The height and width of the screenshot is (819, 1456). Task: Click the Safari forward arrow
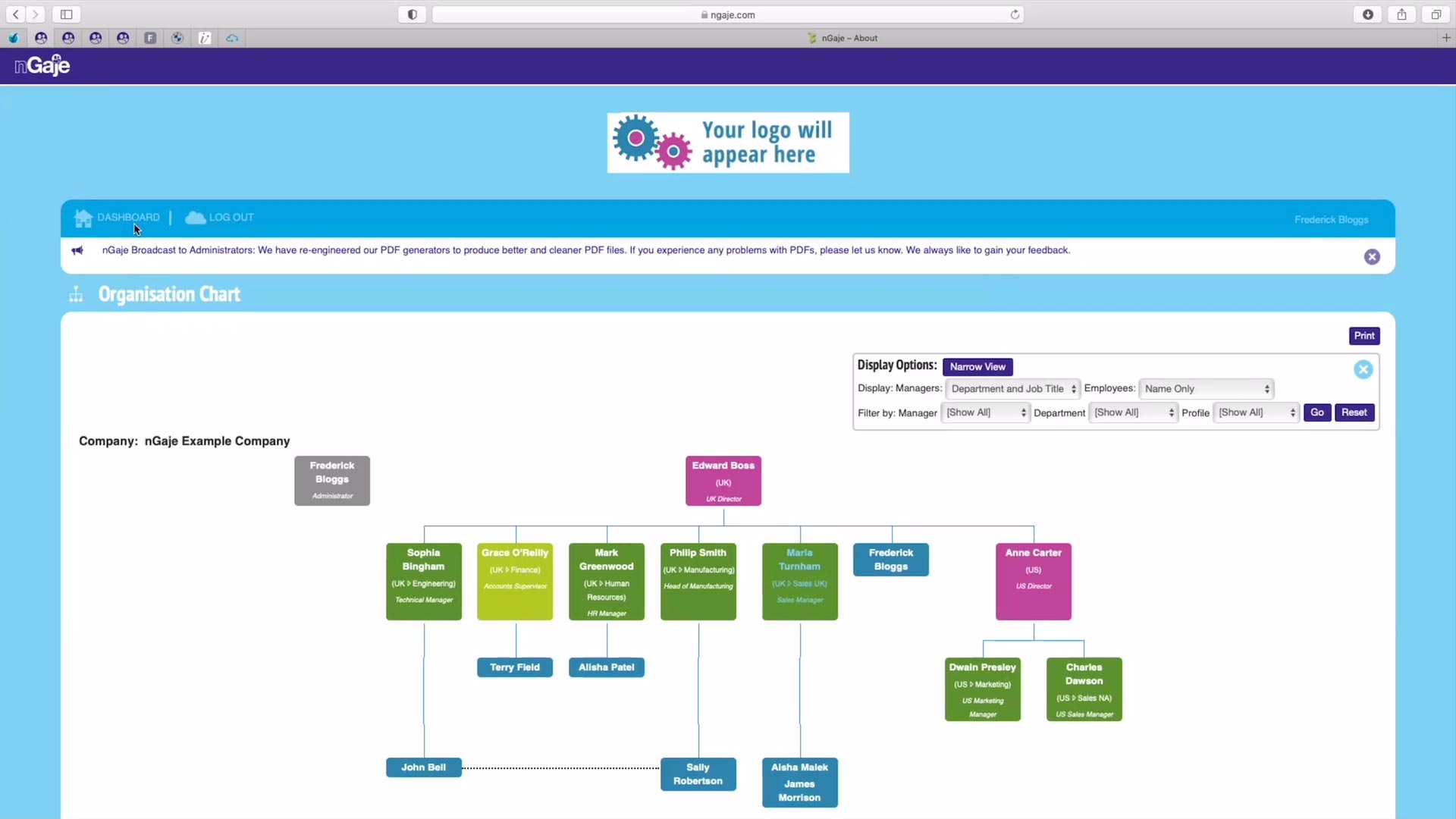(35, 14)
